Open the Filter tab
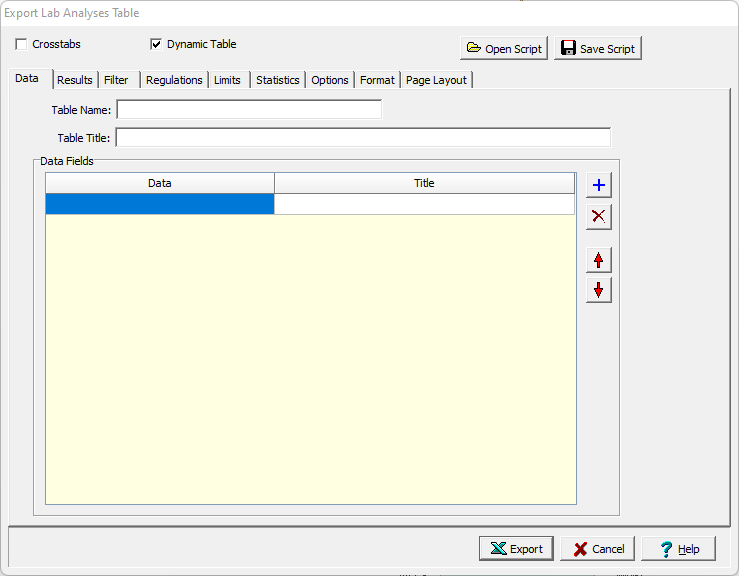The width and height of the screenshot is (739, 576). tap(116, 80)
